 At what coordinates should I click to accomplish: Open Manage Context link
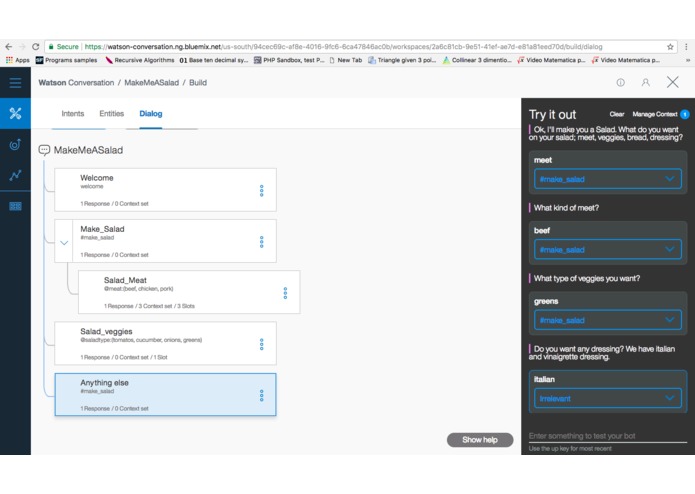pos(655,114)
